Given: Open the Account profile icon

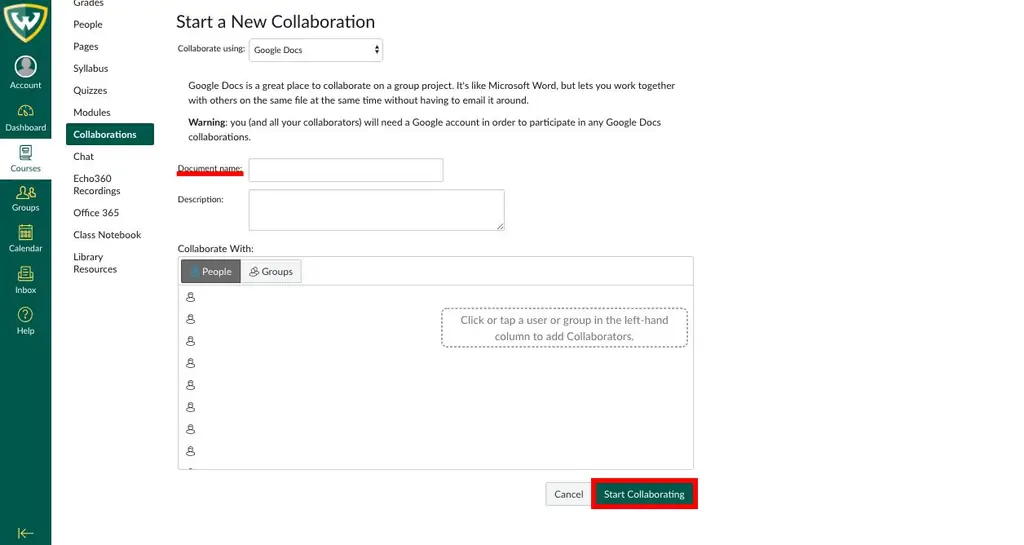Looking at the screenshot, I should tap(25, 67).
